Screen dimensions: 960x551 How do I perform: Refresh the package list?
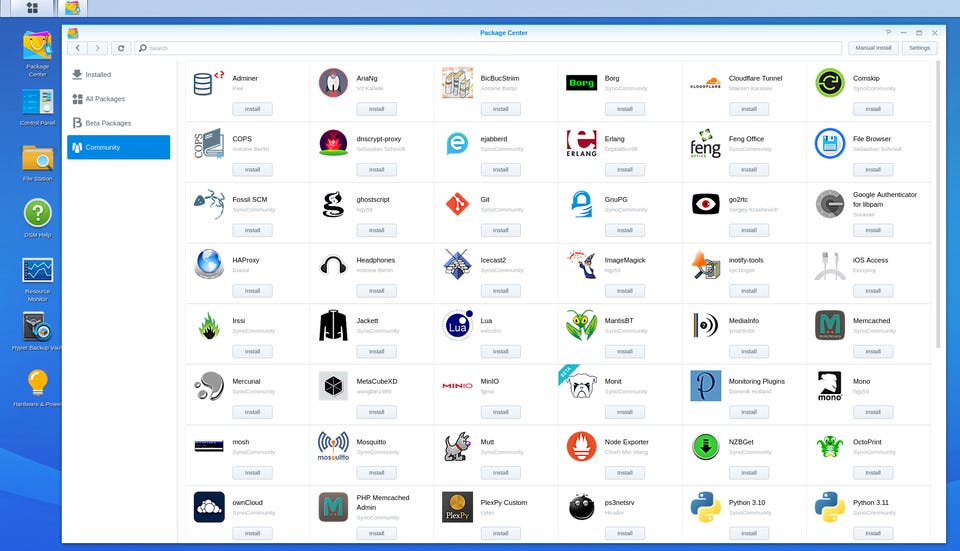coord(121,48)
